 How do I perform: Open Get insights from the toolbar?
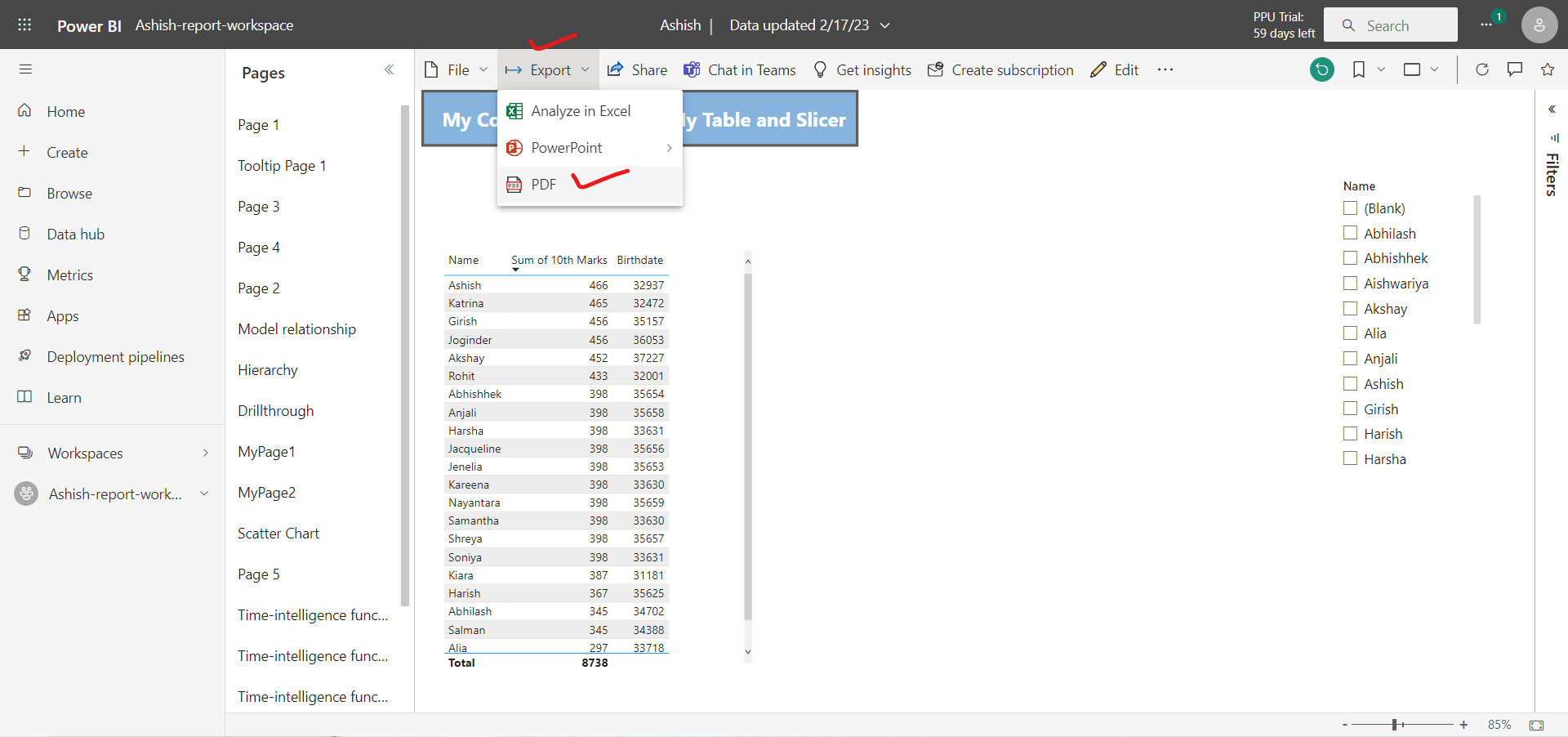coord(862,69)
